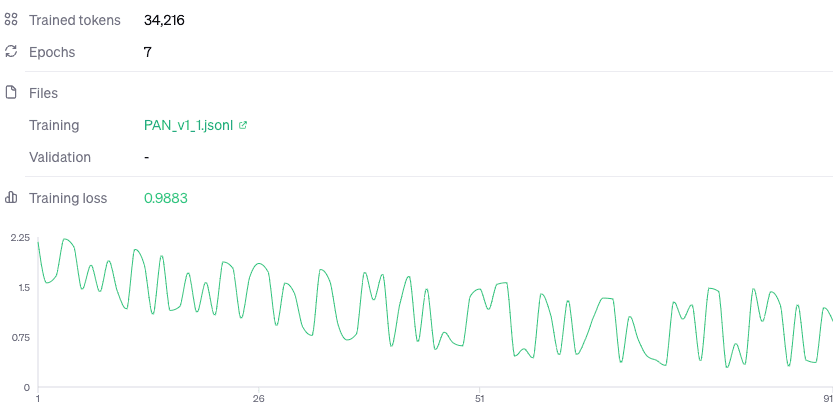Viewport: 839px width, 406px height.
Task: Click the Validation row label
Action: coord(60,157)
